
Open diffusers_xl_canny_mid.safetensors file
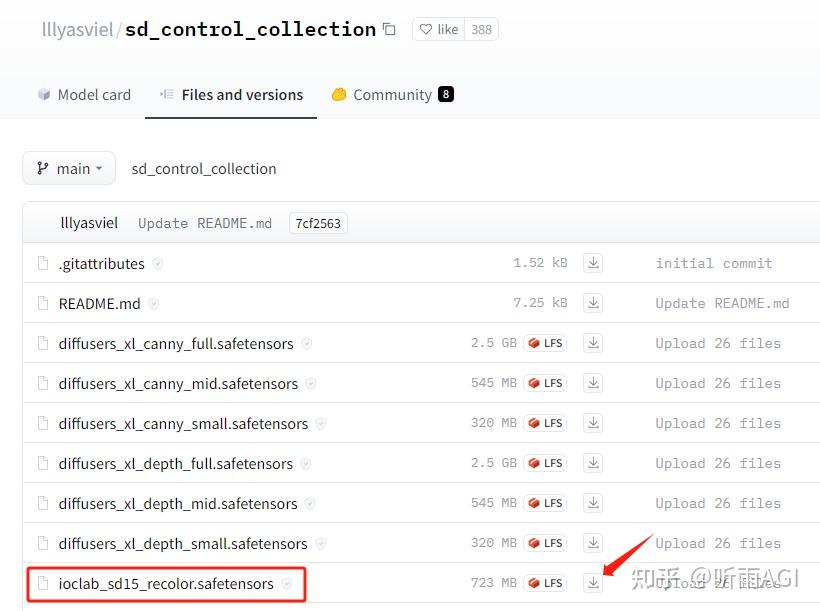178,383
